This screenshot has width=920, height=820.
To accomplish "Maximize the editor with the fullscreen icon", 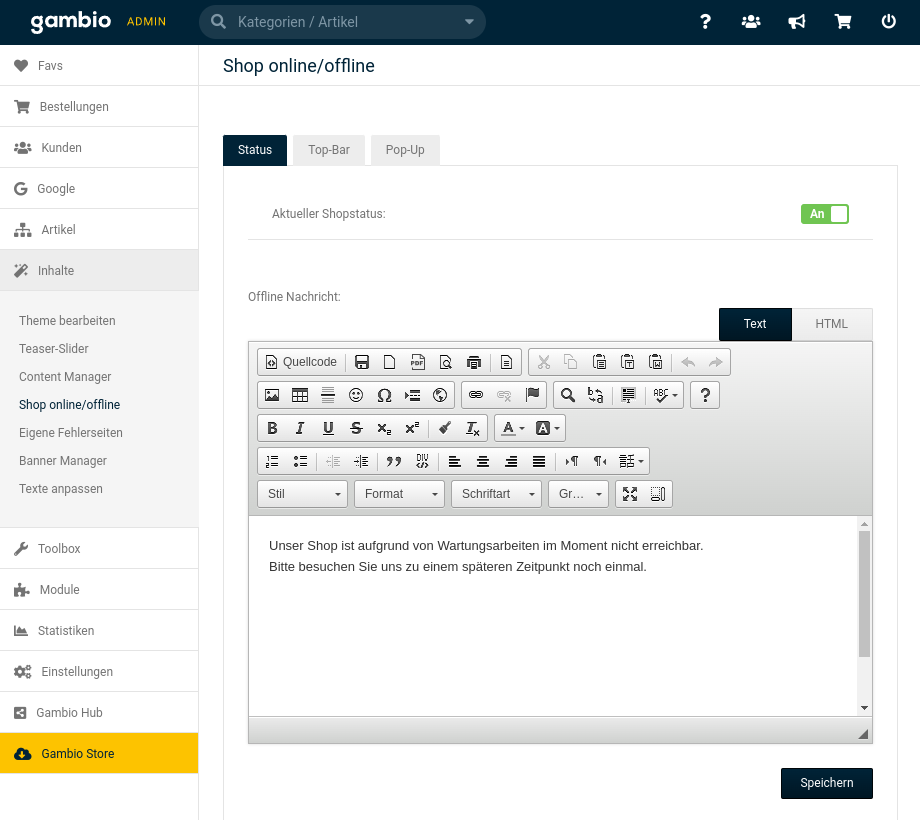I will (630, 494).
